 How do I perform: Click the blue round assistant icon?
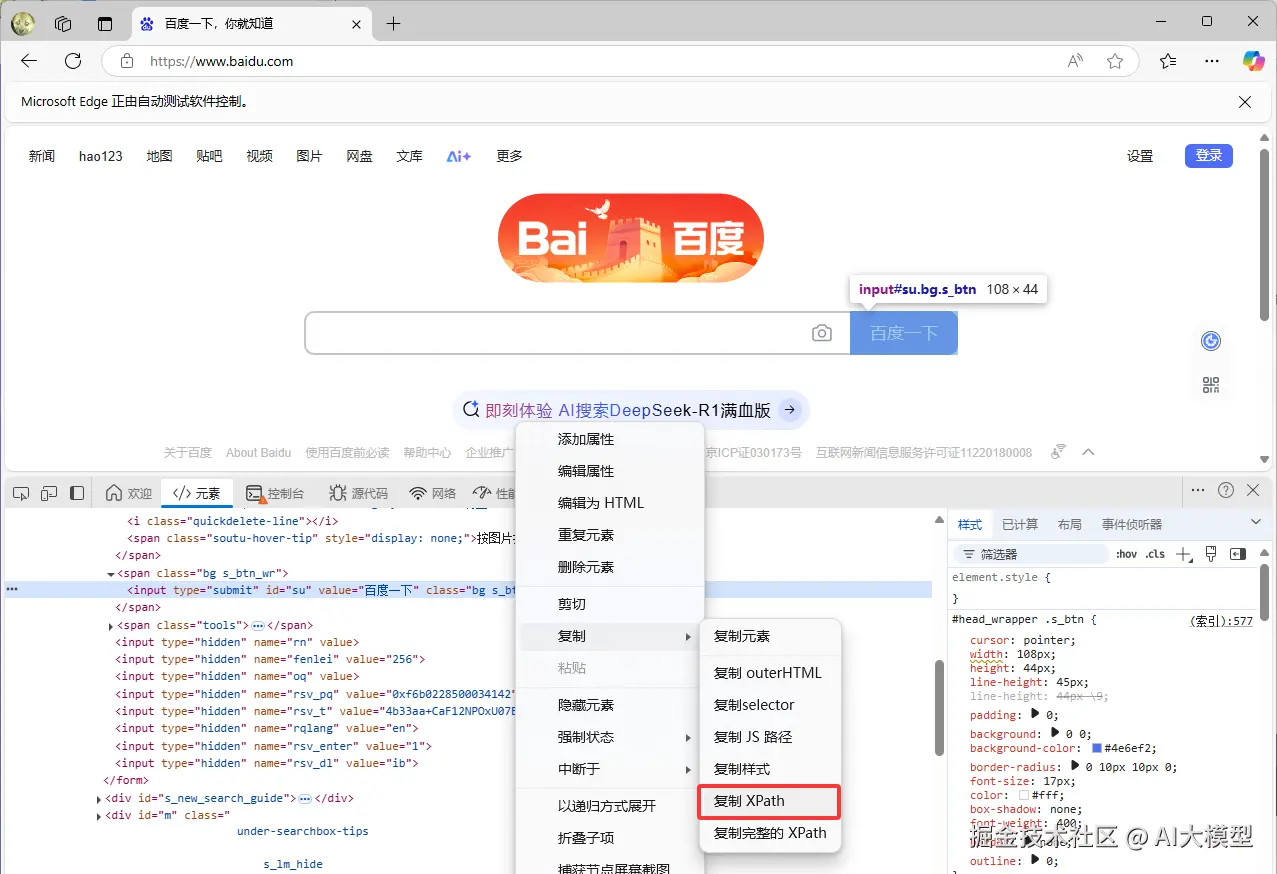[1211, 341]
